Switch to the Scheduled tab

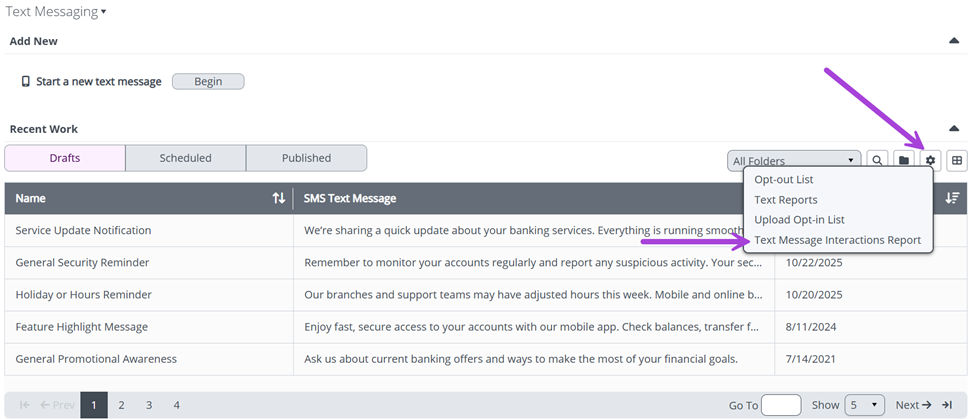tap(185, 158)
